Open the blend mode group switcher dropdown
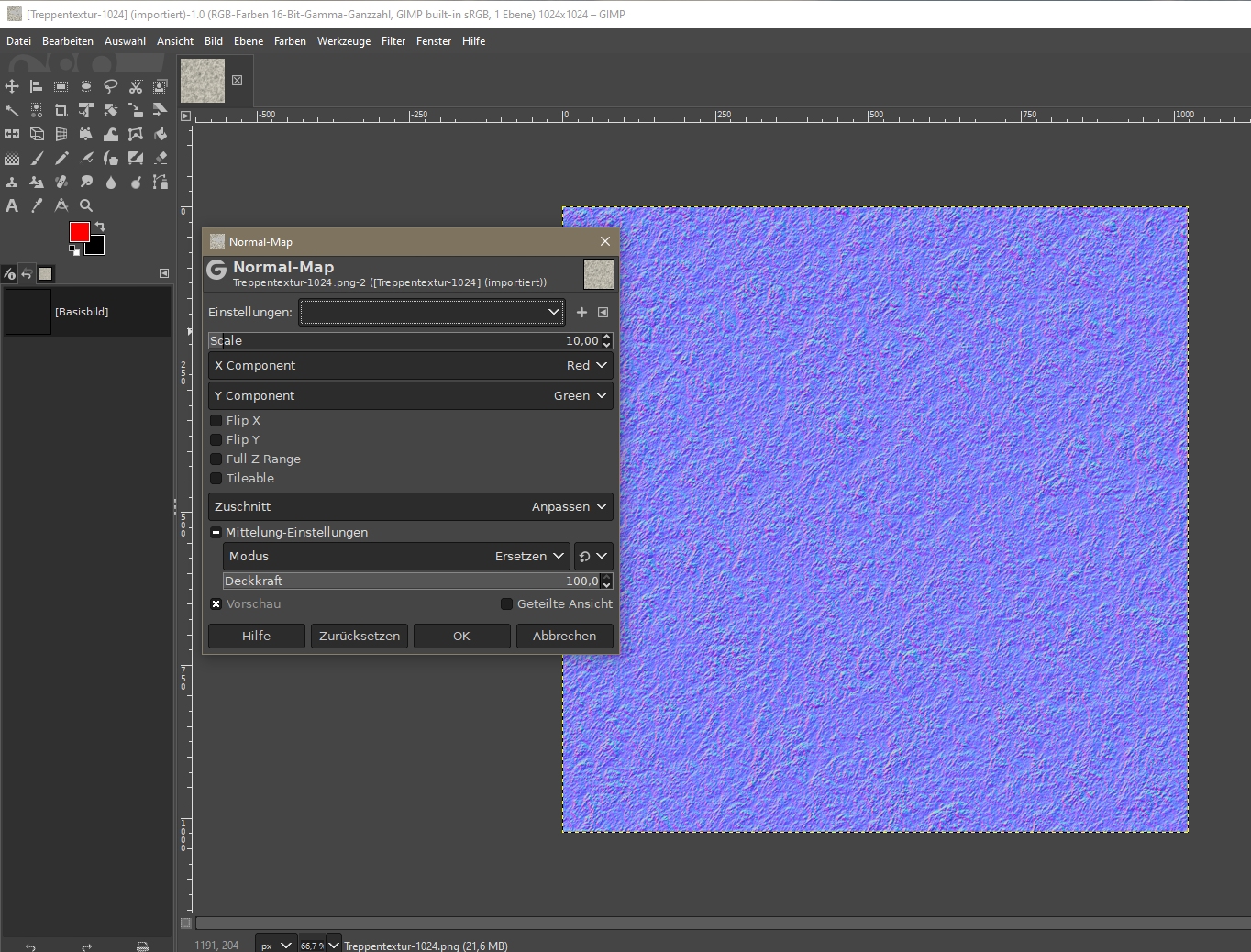The height and width of the screenshot is (952, 1251). coord(593,556)
